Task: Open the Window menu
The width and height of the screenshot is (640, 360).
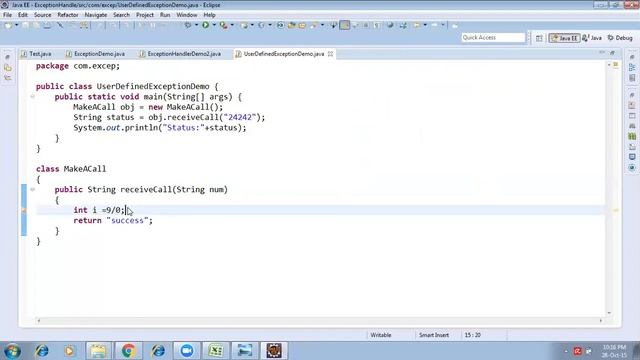Action: click(x=187, y=15)
